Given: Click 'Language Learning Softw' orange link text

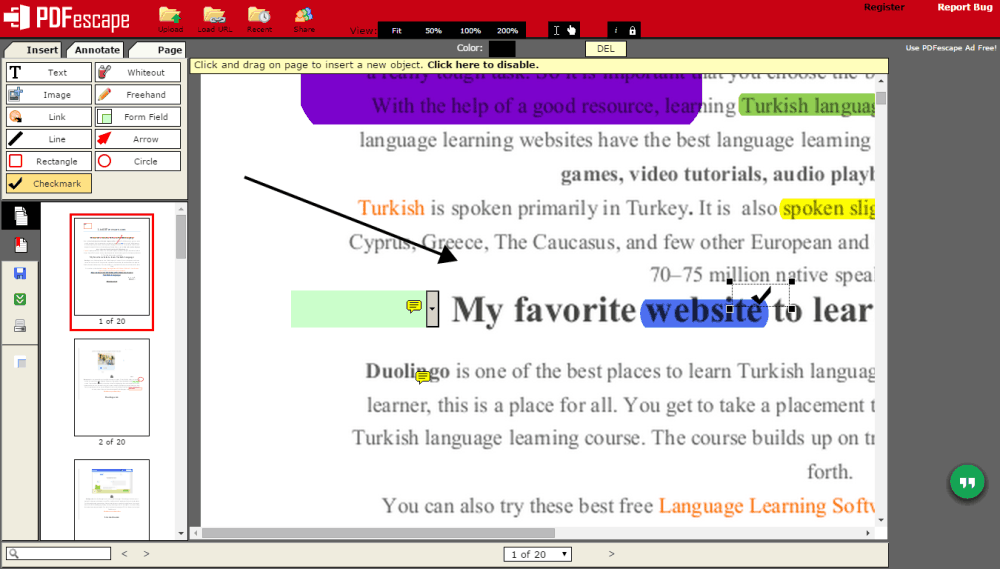Looking at the screenshot, I should point(767,506).
